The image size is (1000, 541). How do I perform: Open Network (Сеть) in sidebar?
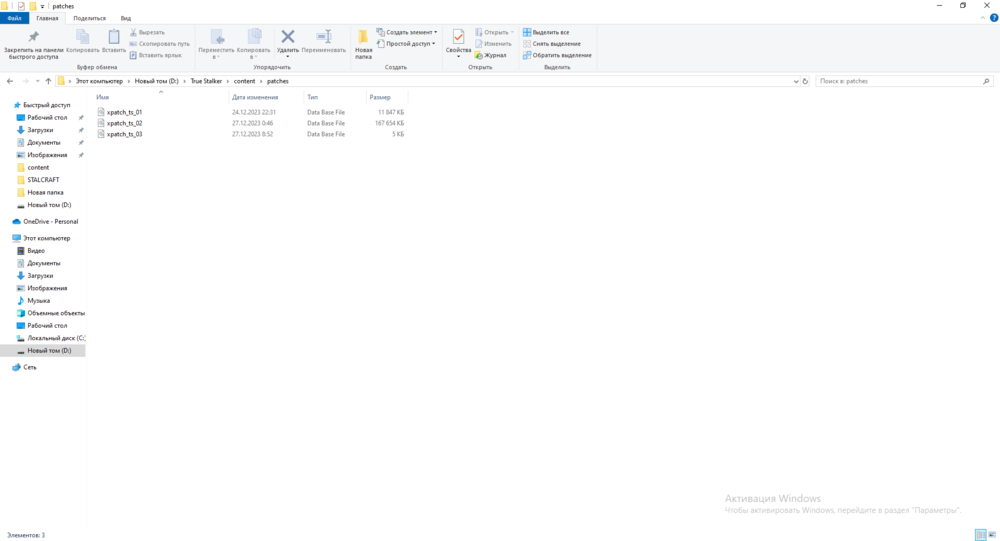click(29, 367)
